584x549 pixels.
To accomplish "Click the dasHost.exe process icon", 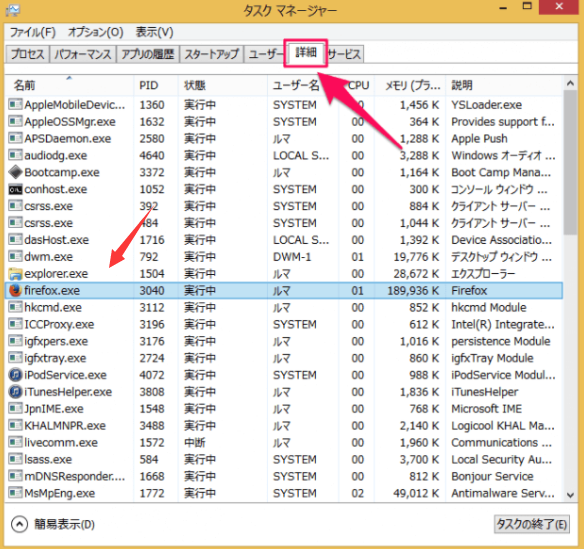I will coord(15,239).
